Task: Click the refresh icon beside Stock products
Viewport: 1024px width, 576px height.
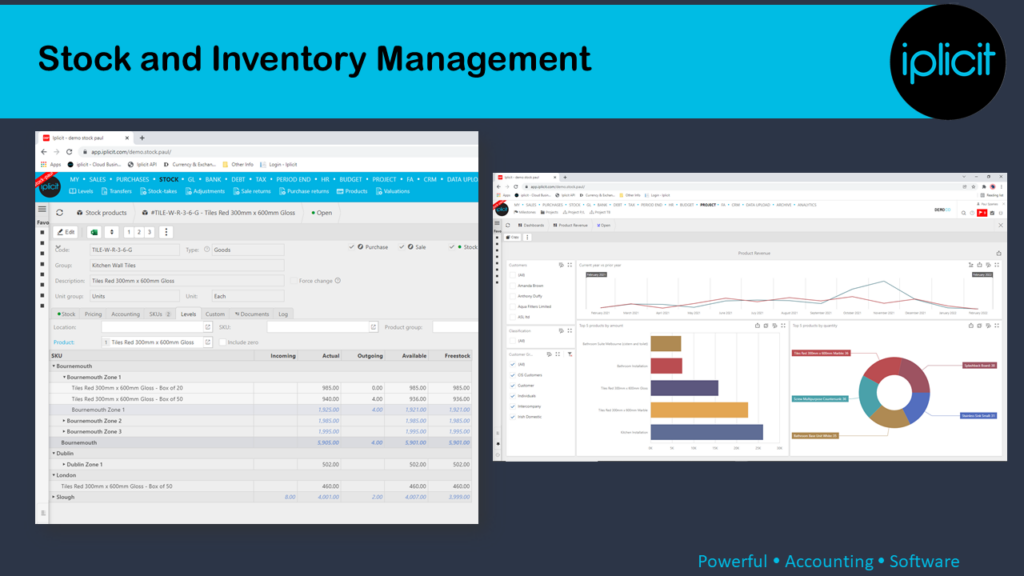Action: [59, 213]
